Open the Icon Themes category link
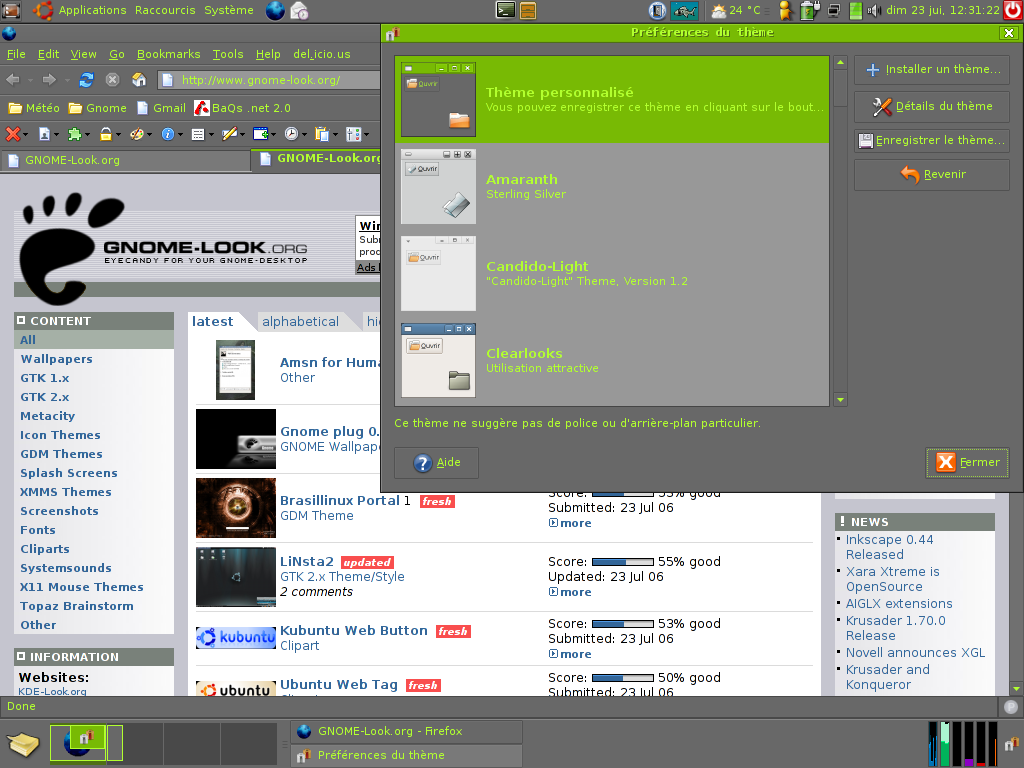The height and width of the screenshot is (768, 1024). [x=60, y=435]
